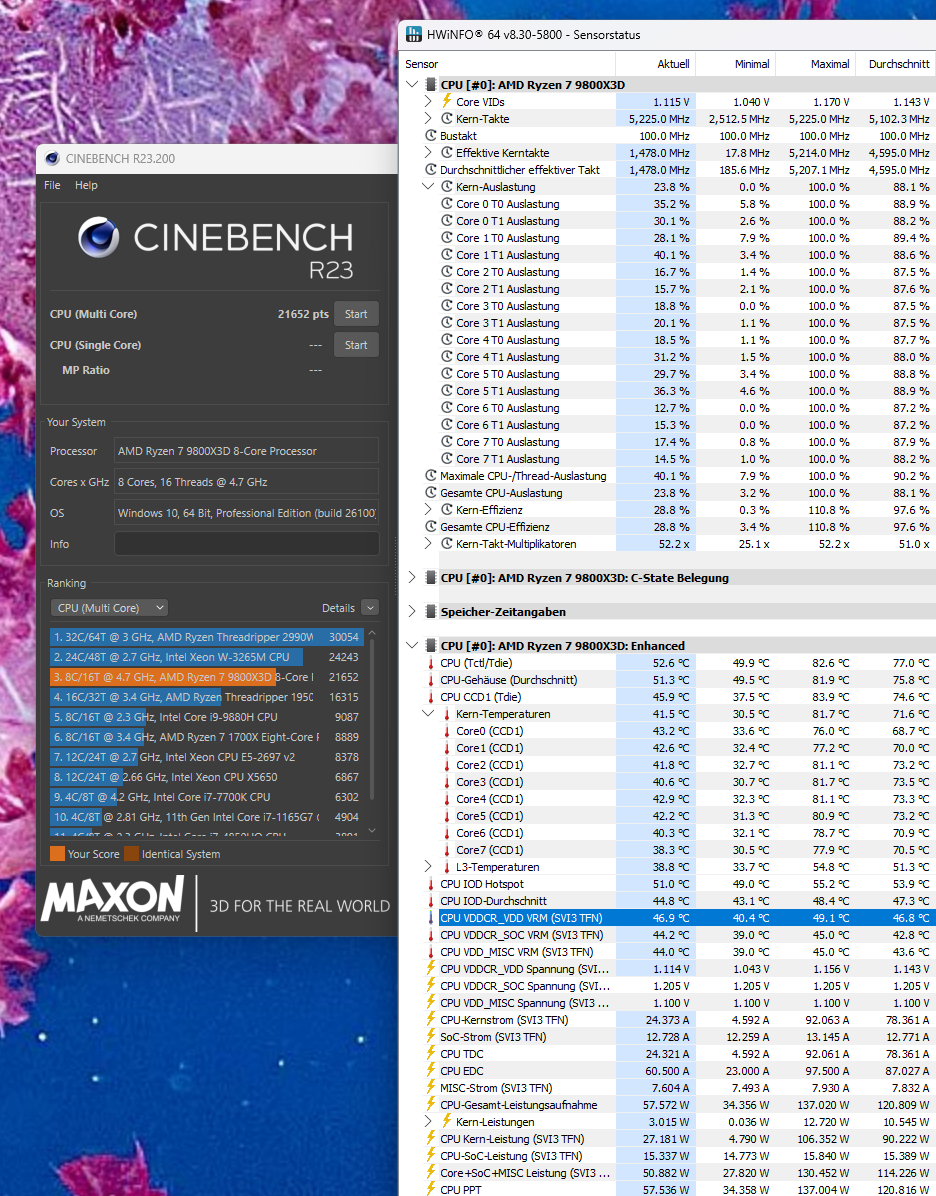This screenshot has height=1196, width=936.
Task: Click the thermometer icon beside CPU IOD Hotspot
Action: click(x=431, y=884)
